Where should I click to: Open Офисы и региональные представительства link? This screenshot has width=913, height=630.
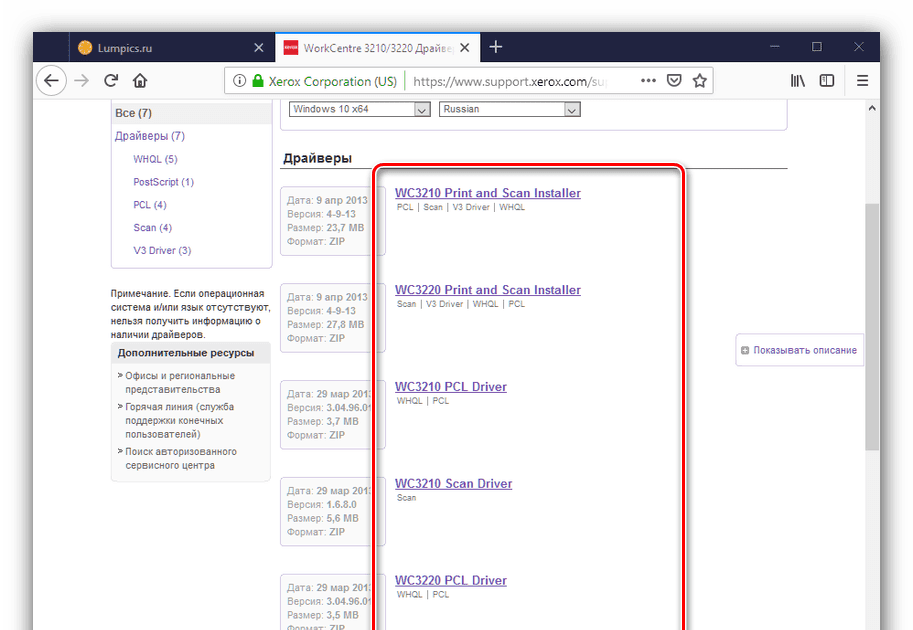[180, 383]
